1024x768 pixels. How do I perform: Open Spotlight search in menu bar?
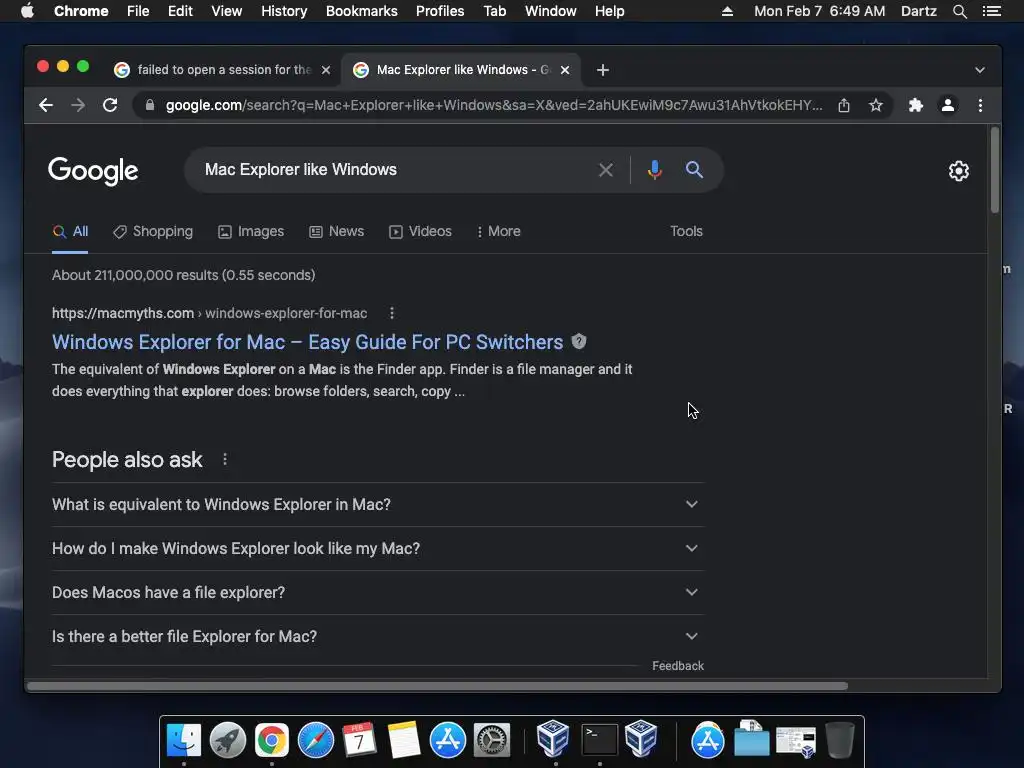959,11
